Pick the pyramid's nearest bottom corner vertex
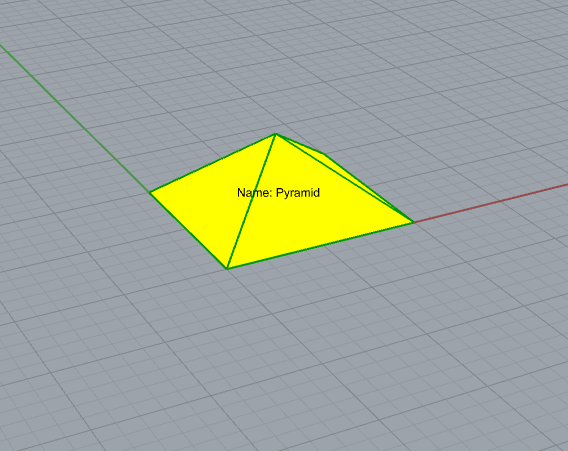 click(x=227, y=268)
